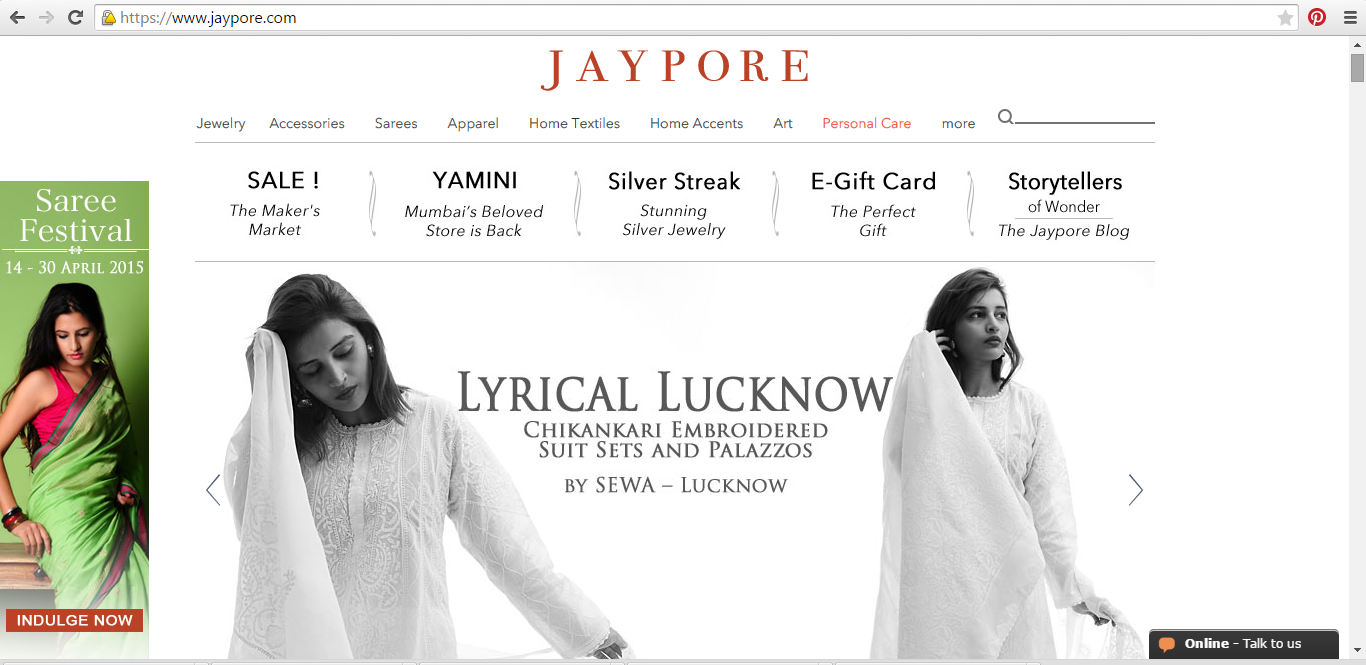1366x665 pixels.
Task: Open the 'more' navigation menu
Action: click(958, 123)
